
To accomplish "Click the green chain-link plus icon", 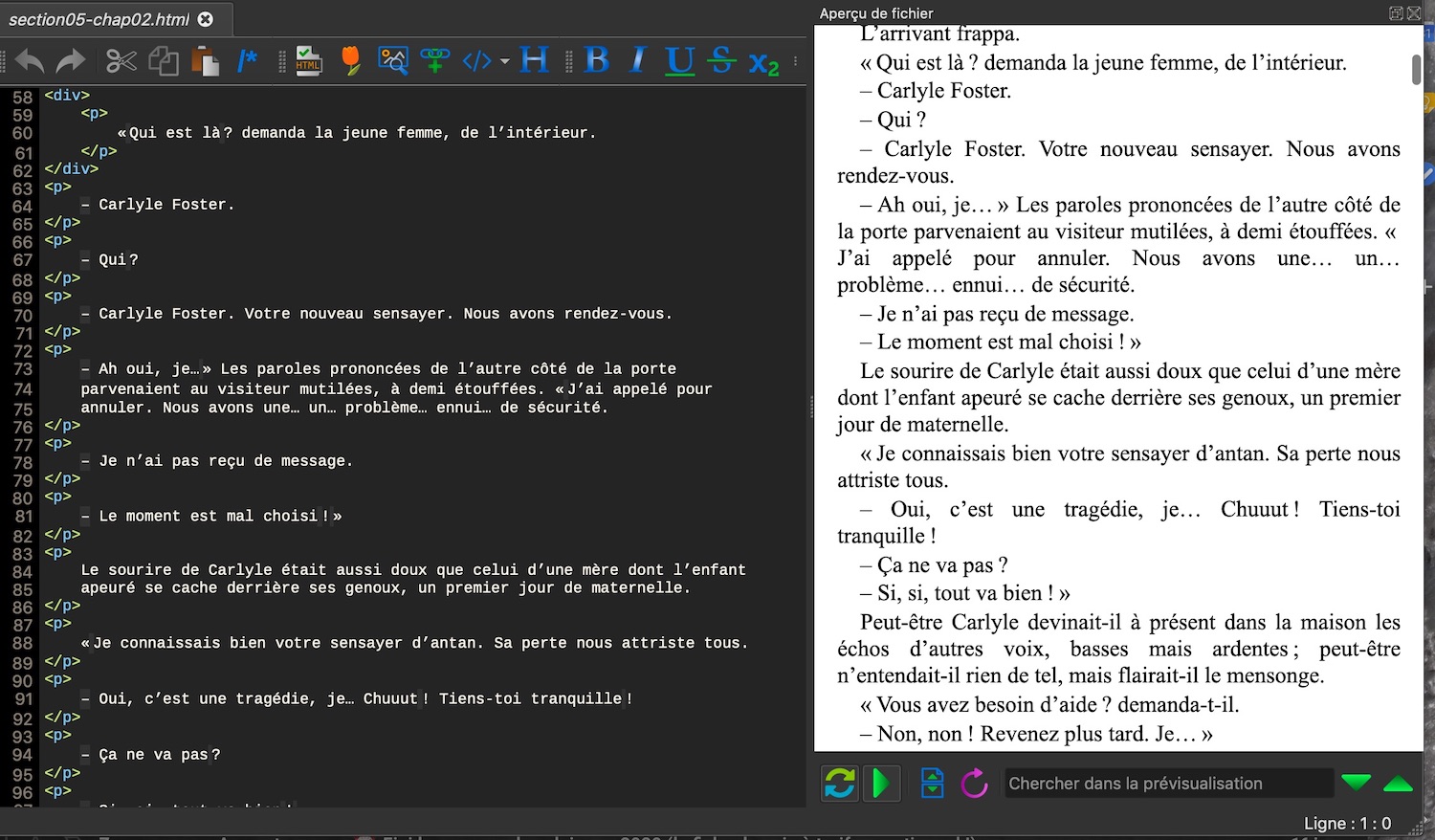I will pos(435,61).
